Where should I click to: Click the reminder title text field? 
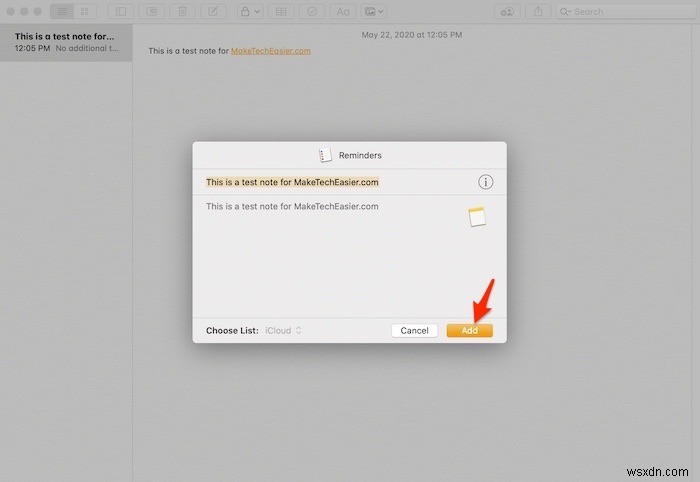tap(292, 182)
